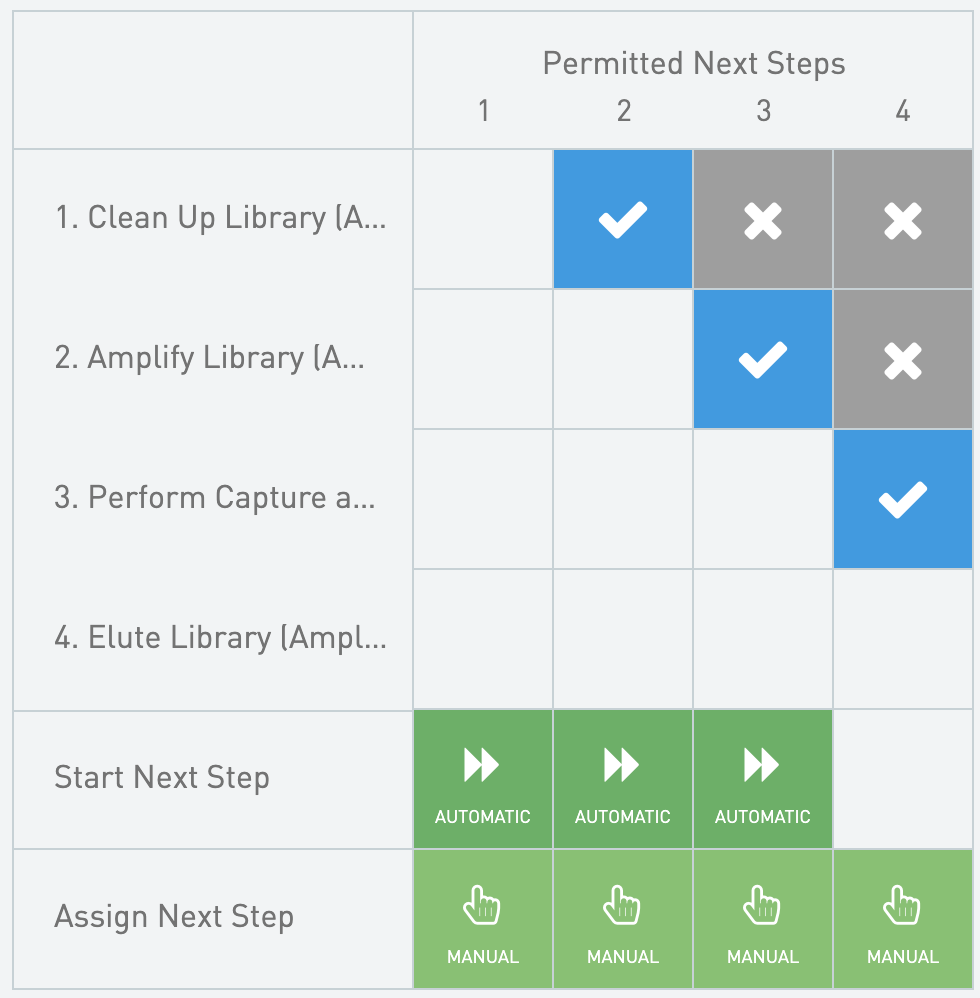Toggle X cell for step 1 to step 4
The image size is (980, 998).
902,219
